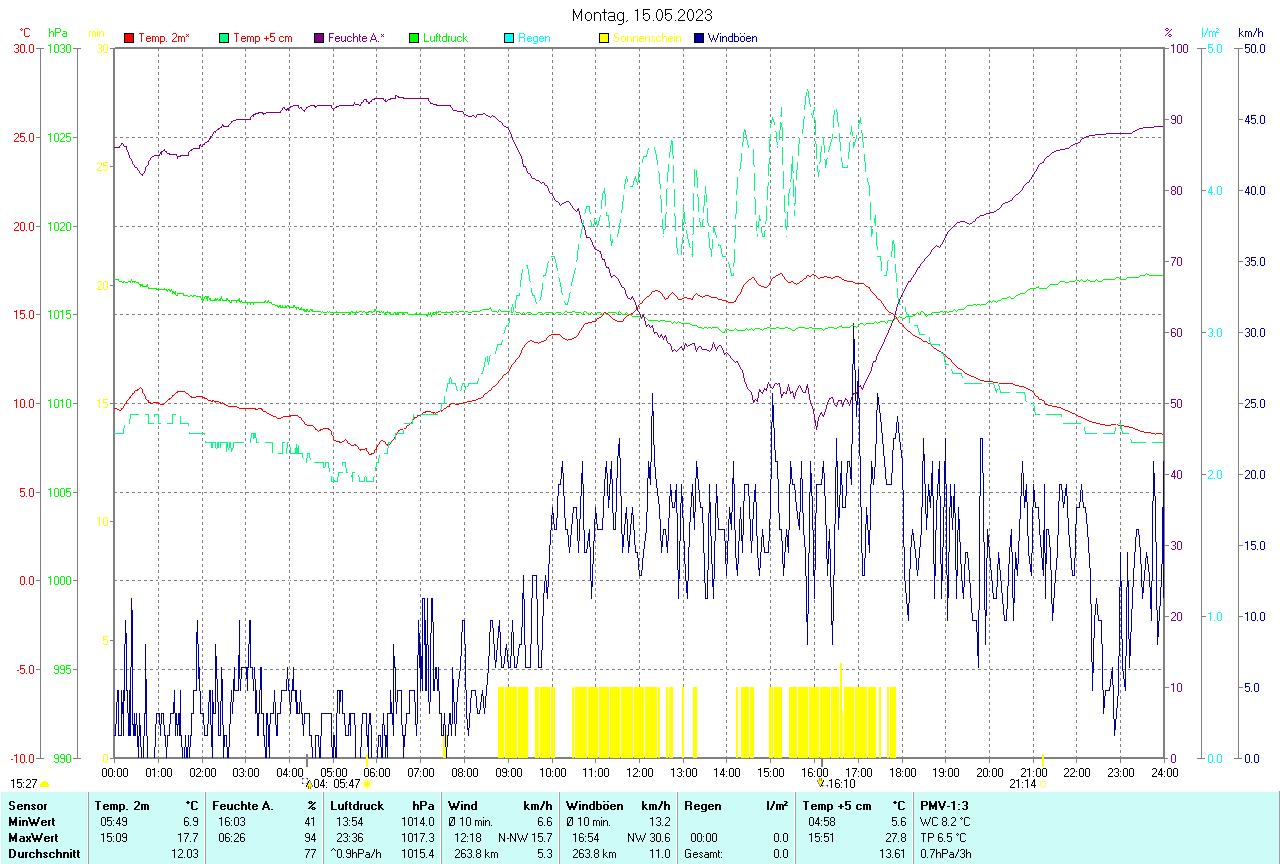Click the Windböen column header in table
The height and width of the screenshot is (864, 1280).
tap(594, 805)
